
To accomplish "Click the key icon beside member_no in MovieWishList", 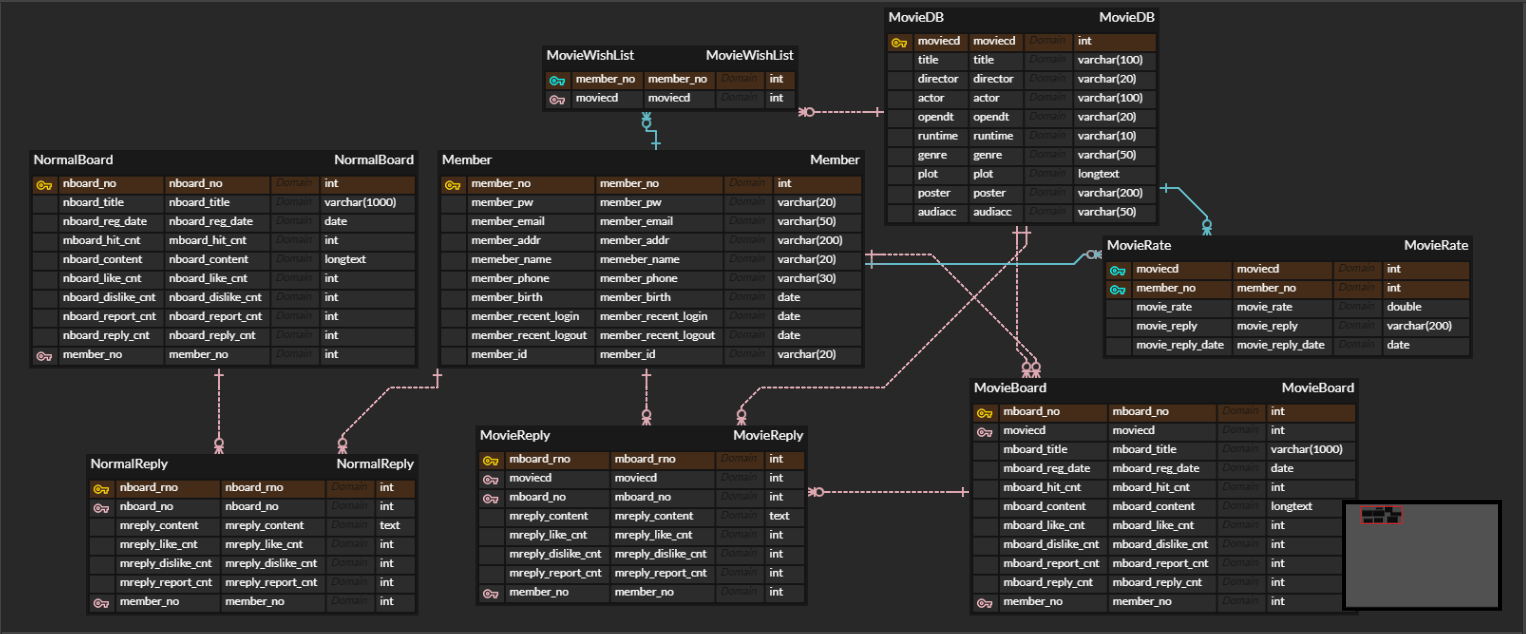I will (557, 79).
